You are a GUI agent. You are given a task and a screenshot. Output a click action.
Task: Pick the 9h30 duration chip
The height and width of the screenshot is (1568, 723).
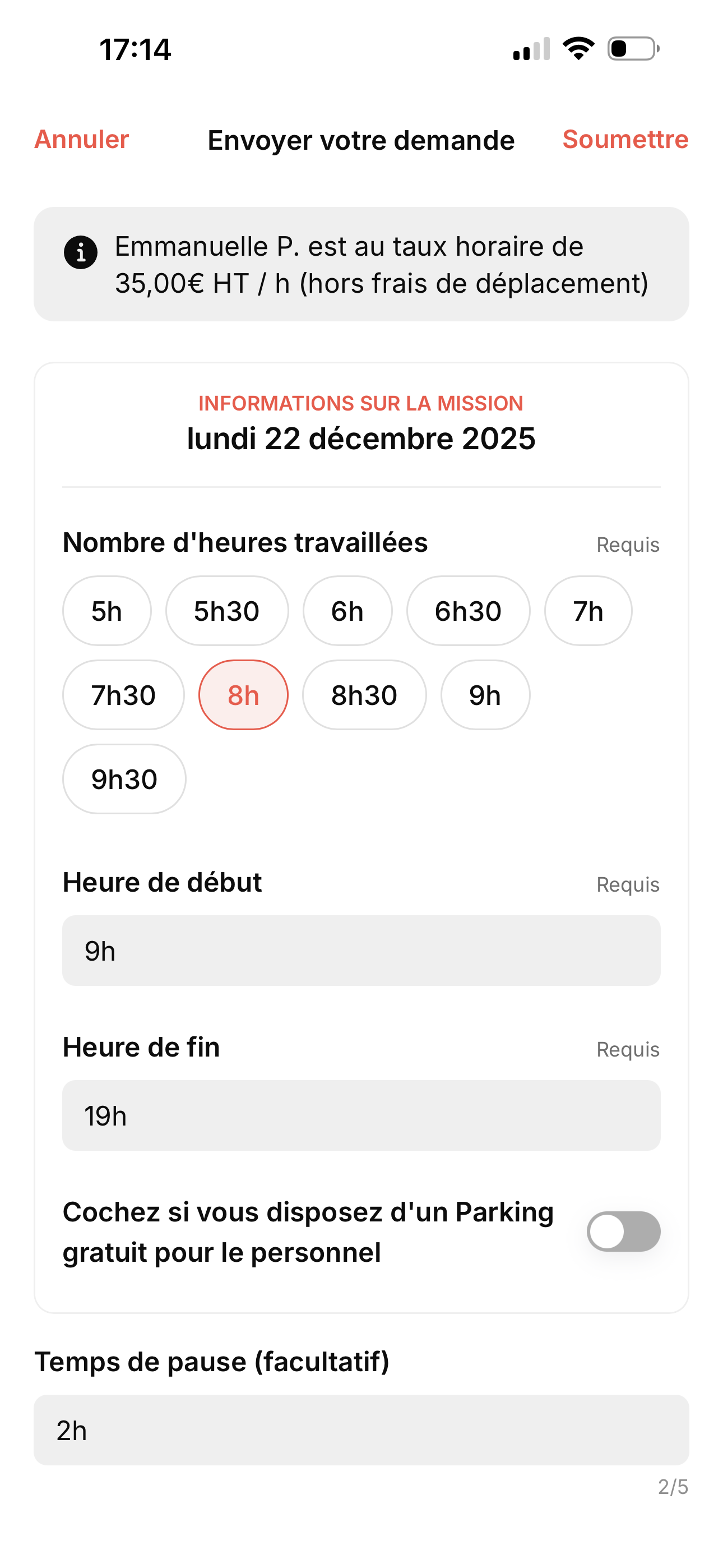tap(124, 778)
